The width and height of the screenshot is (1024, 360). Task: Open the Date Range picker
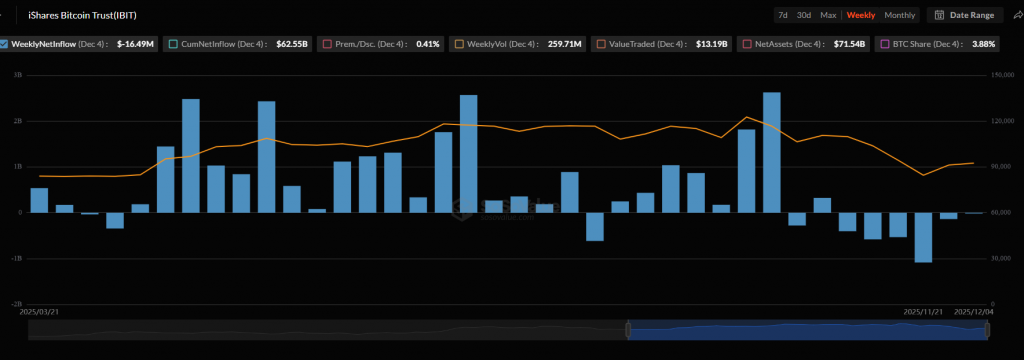click(x=965, y=15)
